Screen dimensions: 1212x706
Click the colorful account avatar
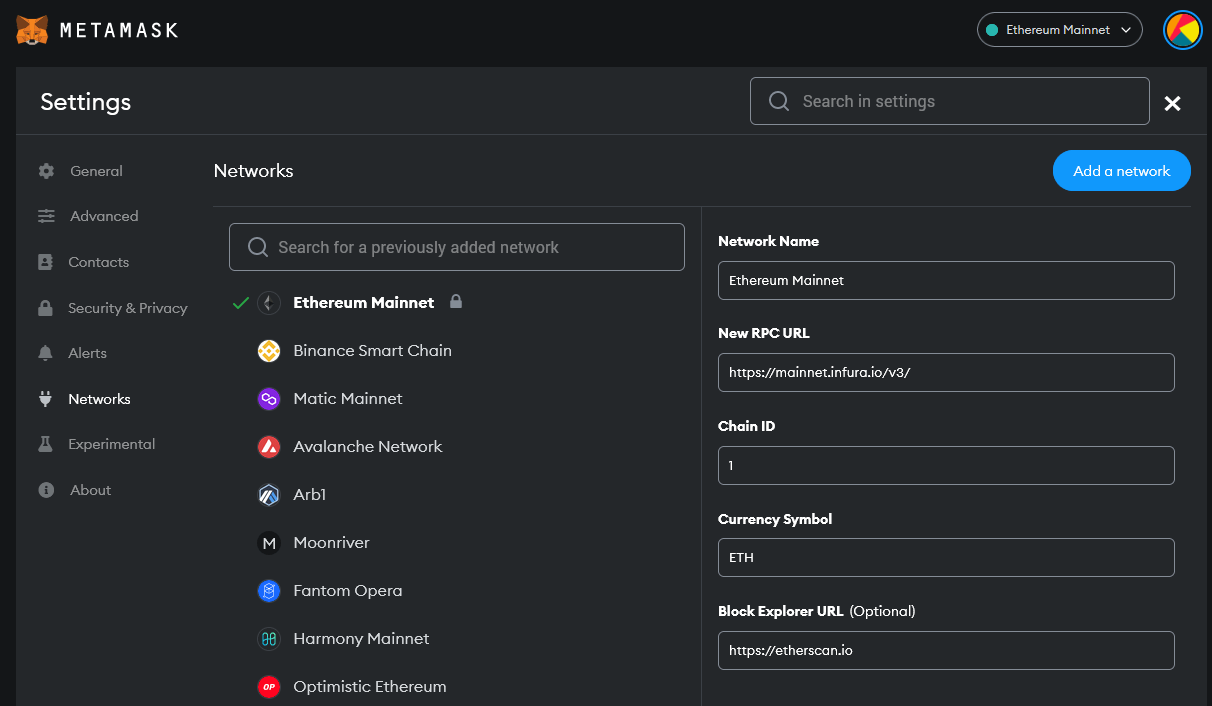[x=1182, y=29]
